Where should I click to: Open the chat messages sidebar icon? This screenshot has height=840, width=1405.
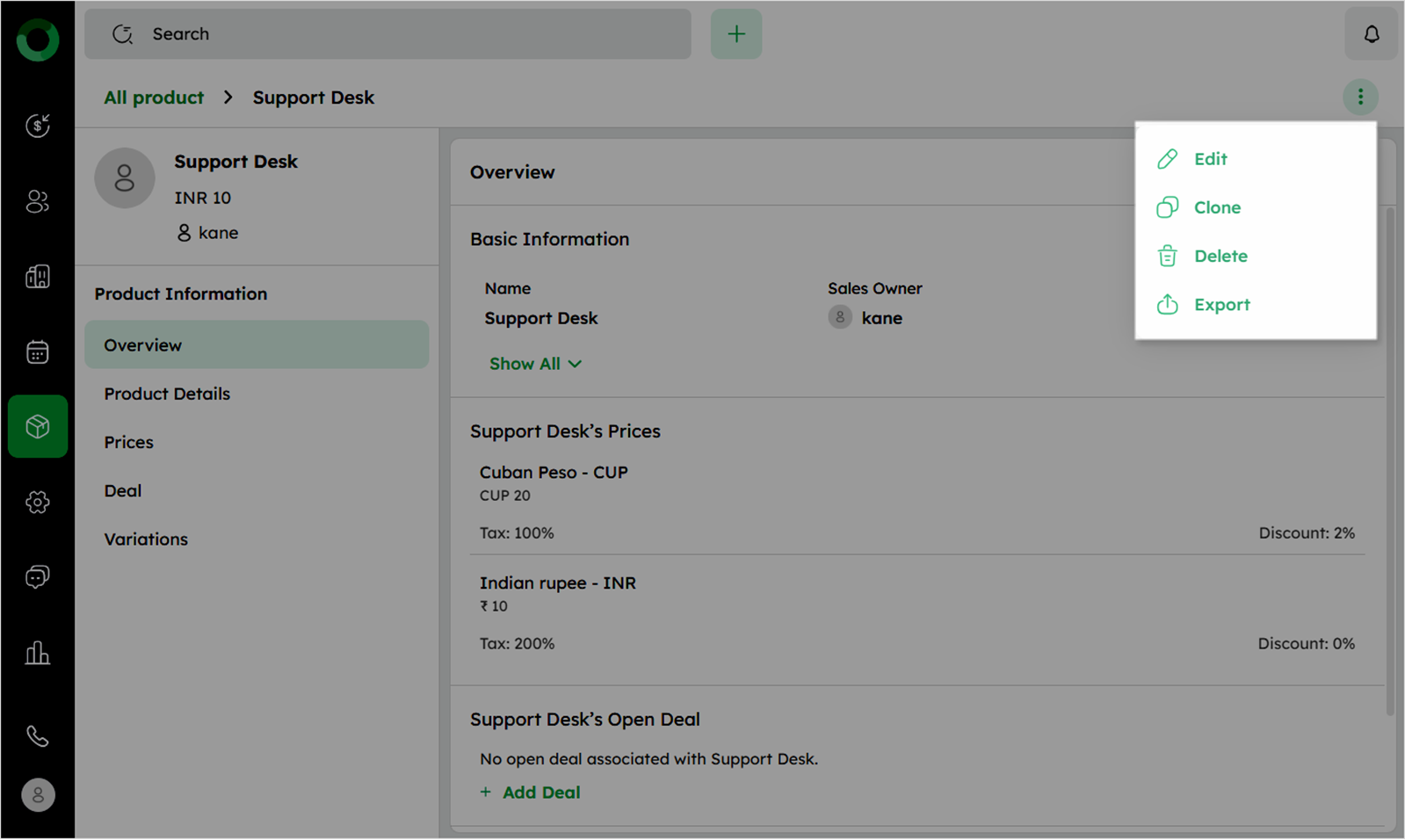point(37,576)
